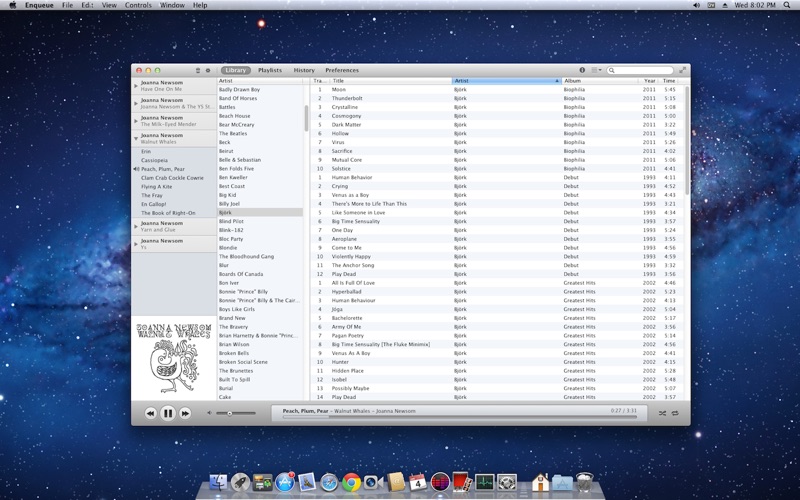Select Peach, Plum, Pear in queue
The image size is (800, 500).
pos(173,169)
